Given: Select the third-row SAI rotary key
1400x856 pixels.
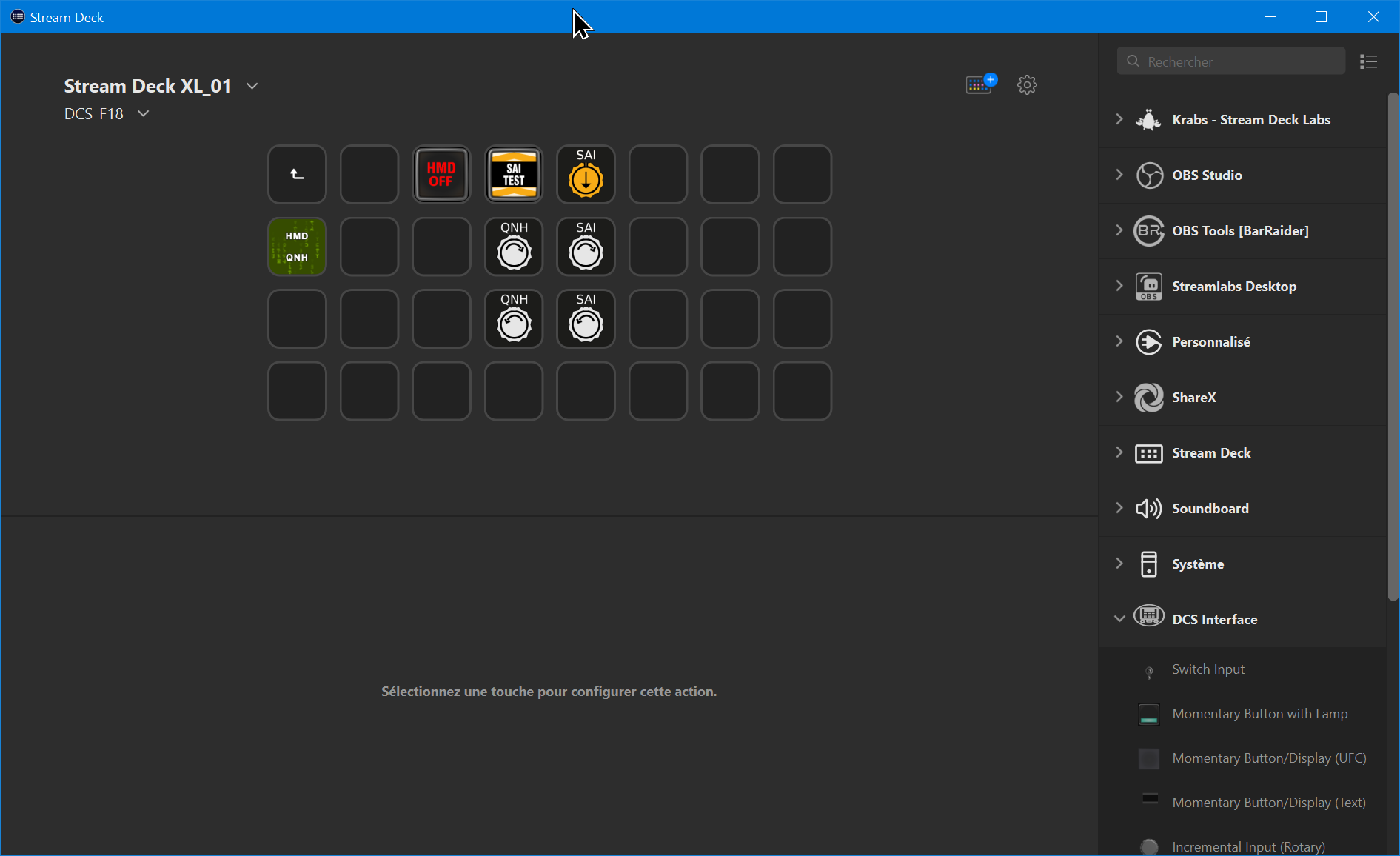Looking at the screenshot, I should 586,319.
